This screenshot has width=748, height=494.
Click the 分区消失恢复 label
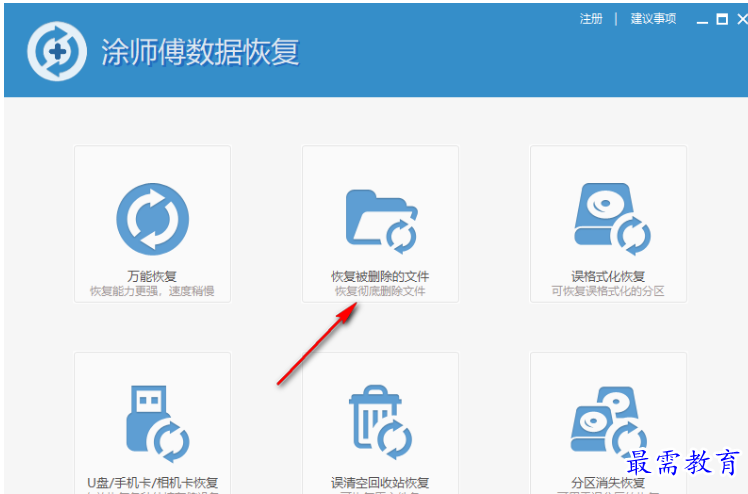tap(608, 483)
